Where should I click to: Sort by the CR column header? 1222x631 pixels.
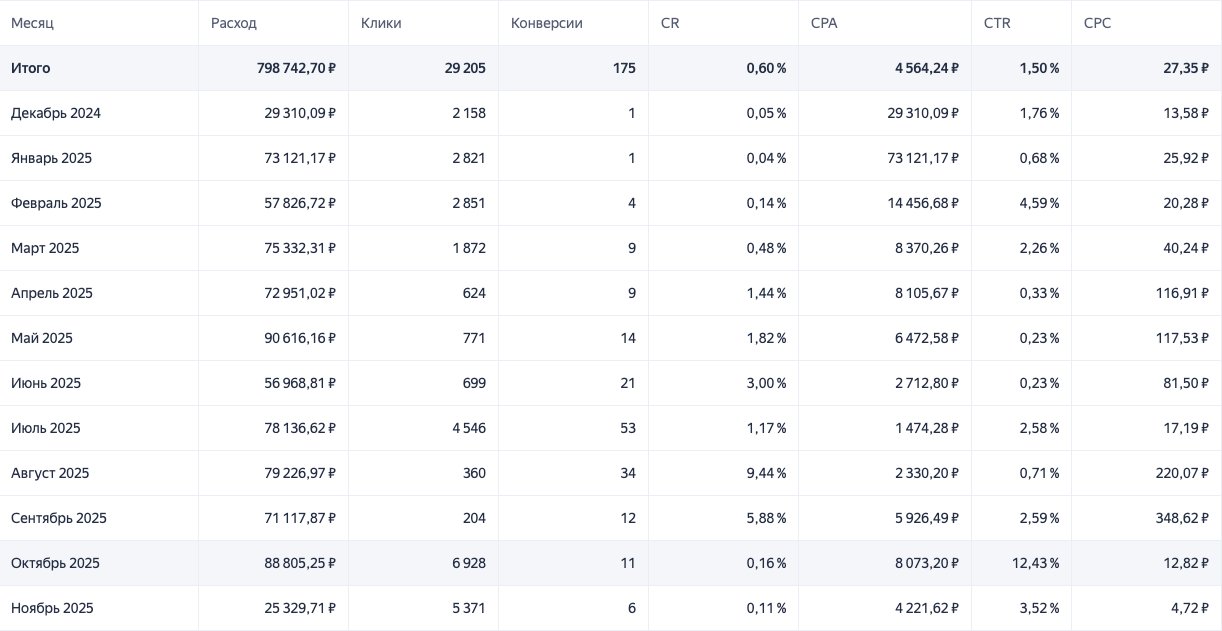[x=670, y=23]
